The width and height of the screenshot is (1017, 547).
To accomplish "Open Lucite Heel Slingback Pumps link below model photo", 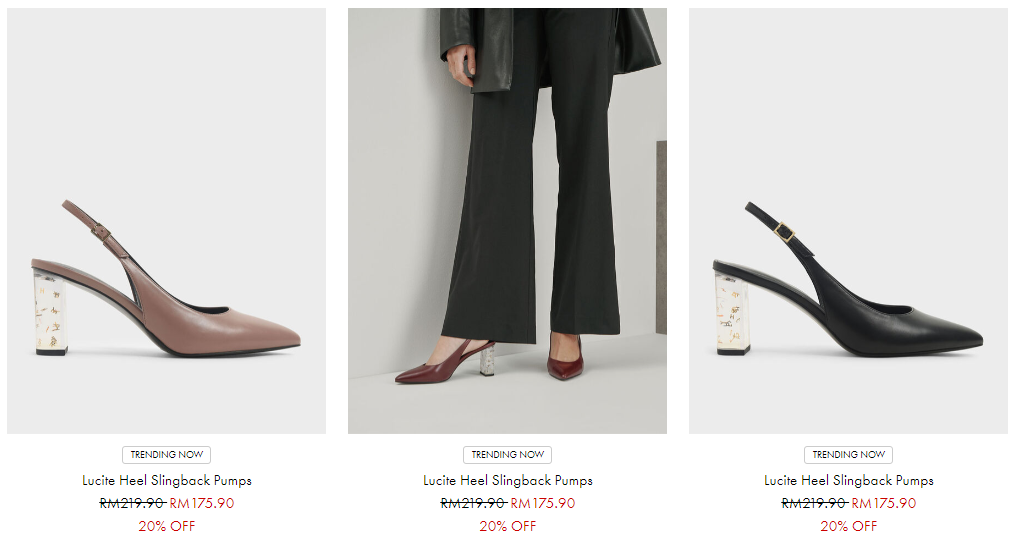I will tap(508, 481).
